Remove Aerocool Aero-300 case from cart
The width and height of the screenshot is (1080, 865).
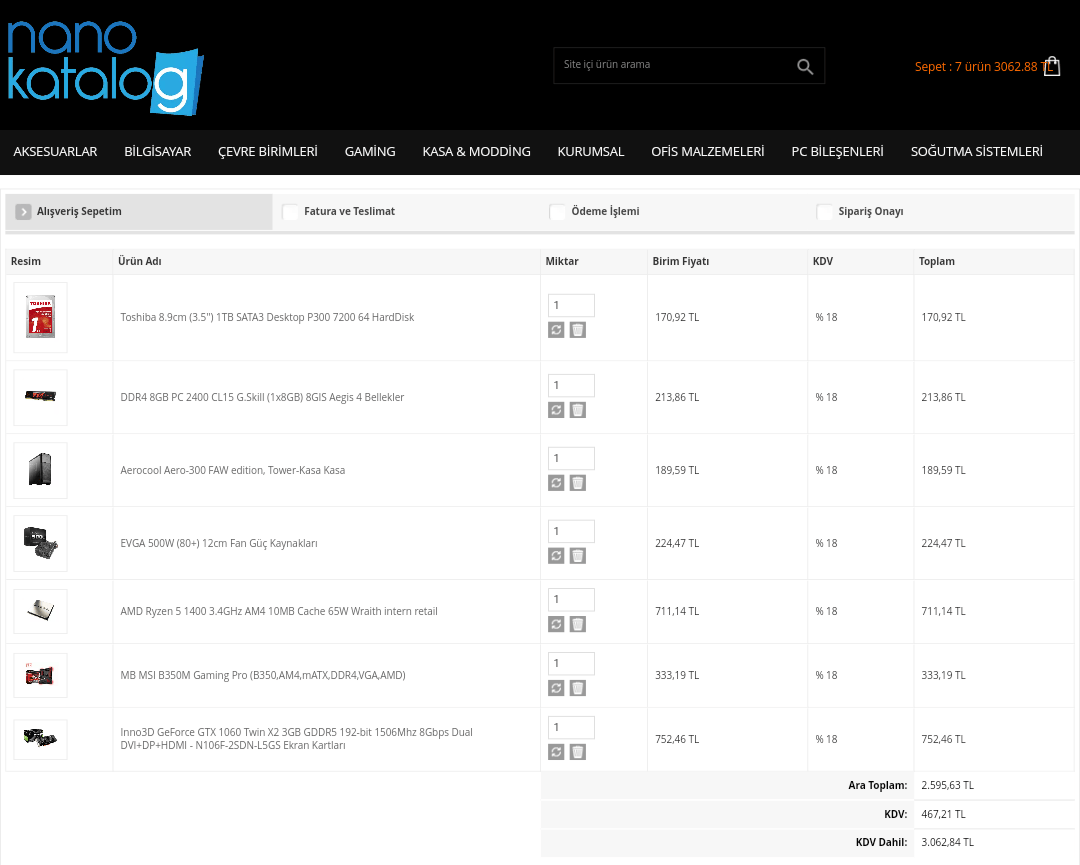point(578,483)
